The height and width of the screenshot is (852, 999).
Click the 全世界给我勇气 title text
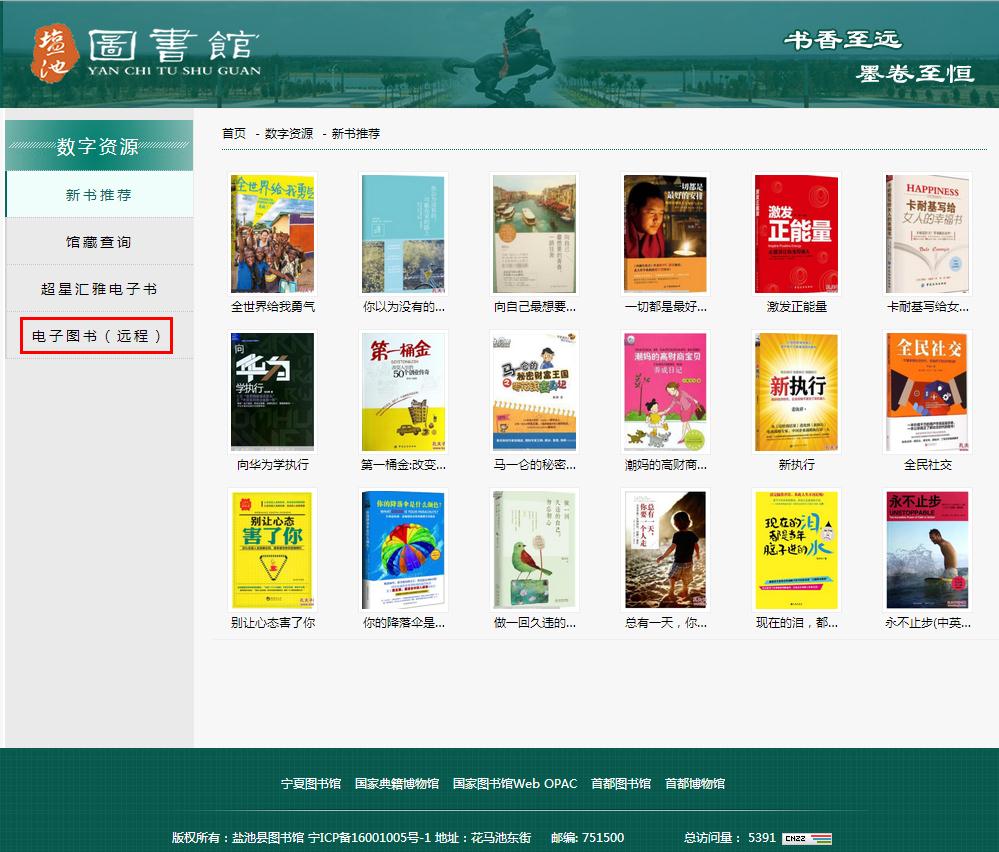273,307
